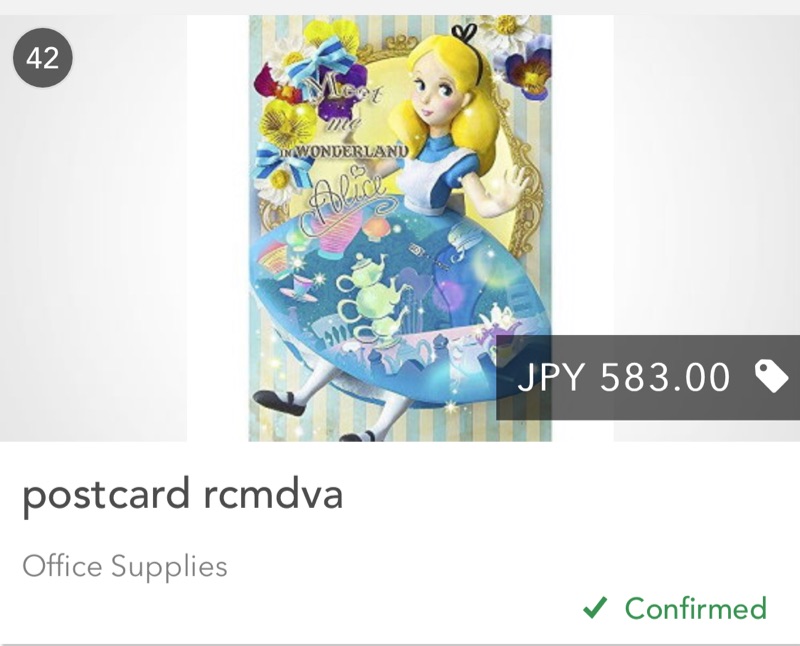Click the white daisy in top corner
This screenshot has width=800, height=646.
pyautogui.click(x=508, y=28)
